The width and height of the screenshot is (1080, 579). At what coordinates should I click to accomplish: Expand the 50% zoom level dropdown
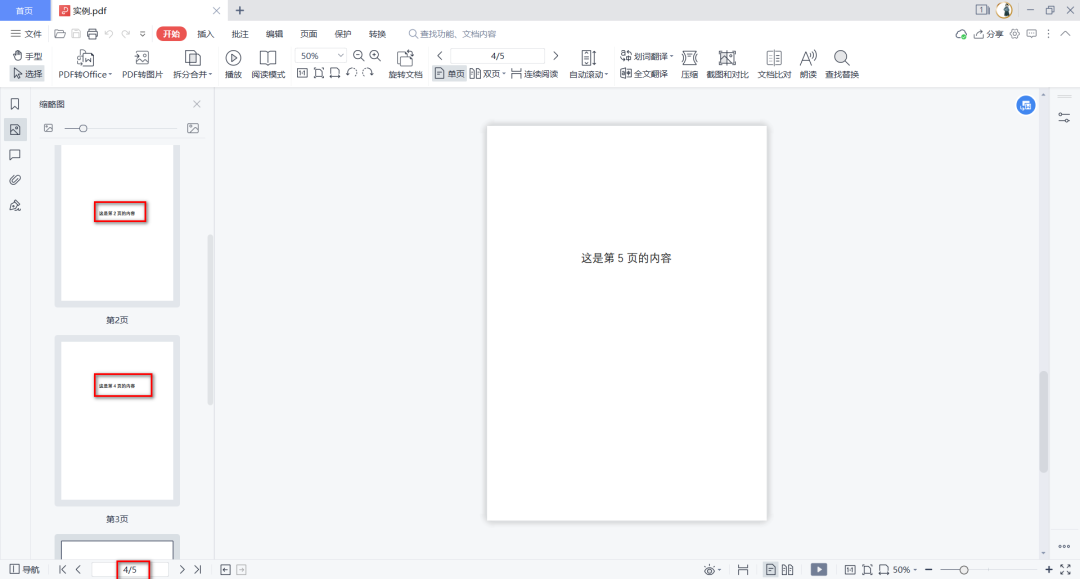(x=340, y=56)
